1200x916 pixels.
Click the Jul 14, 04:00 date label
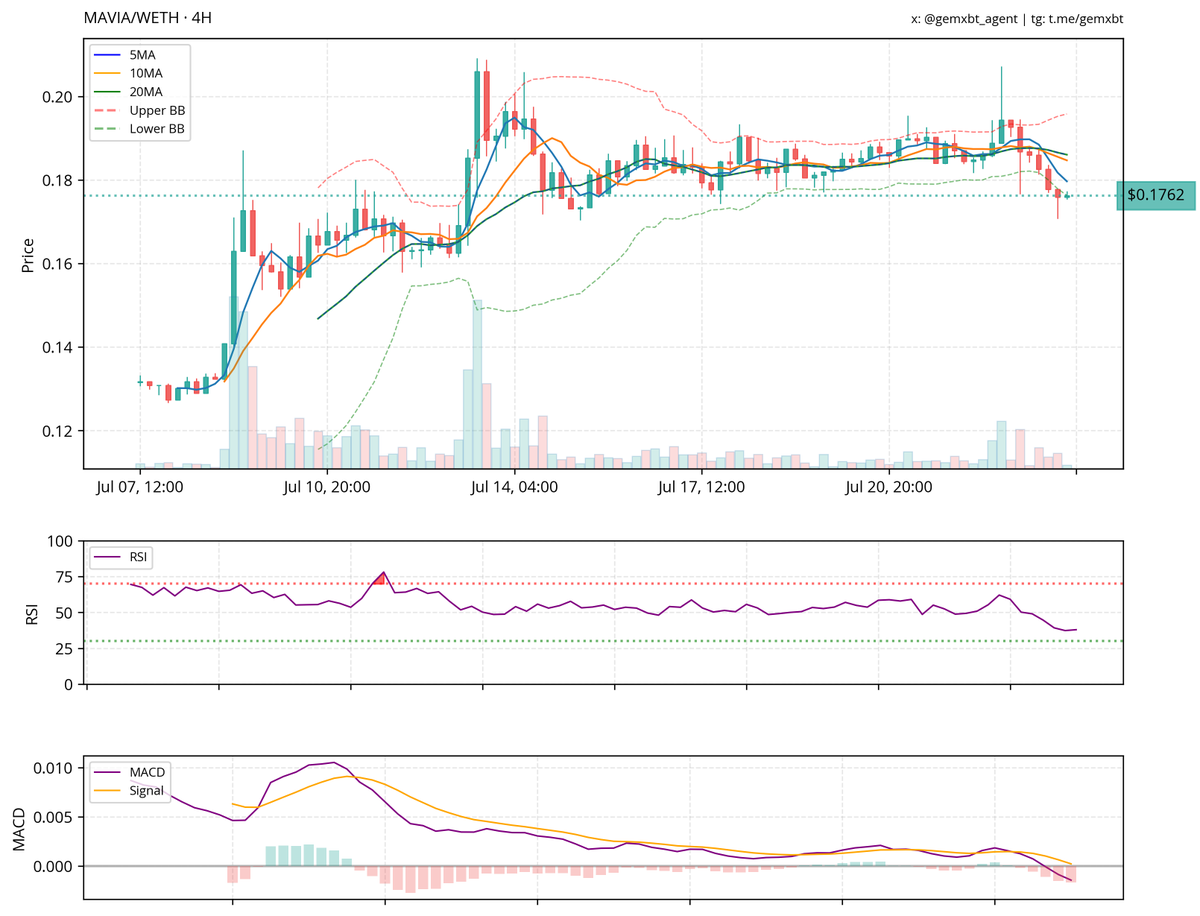pyautogui.click(x=514, y=488)
